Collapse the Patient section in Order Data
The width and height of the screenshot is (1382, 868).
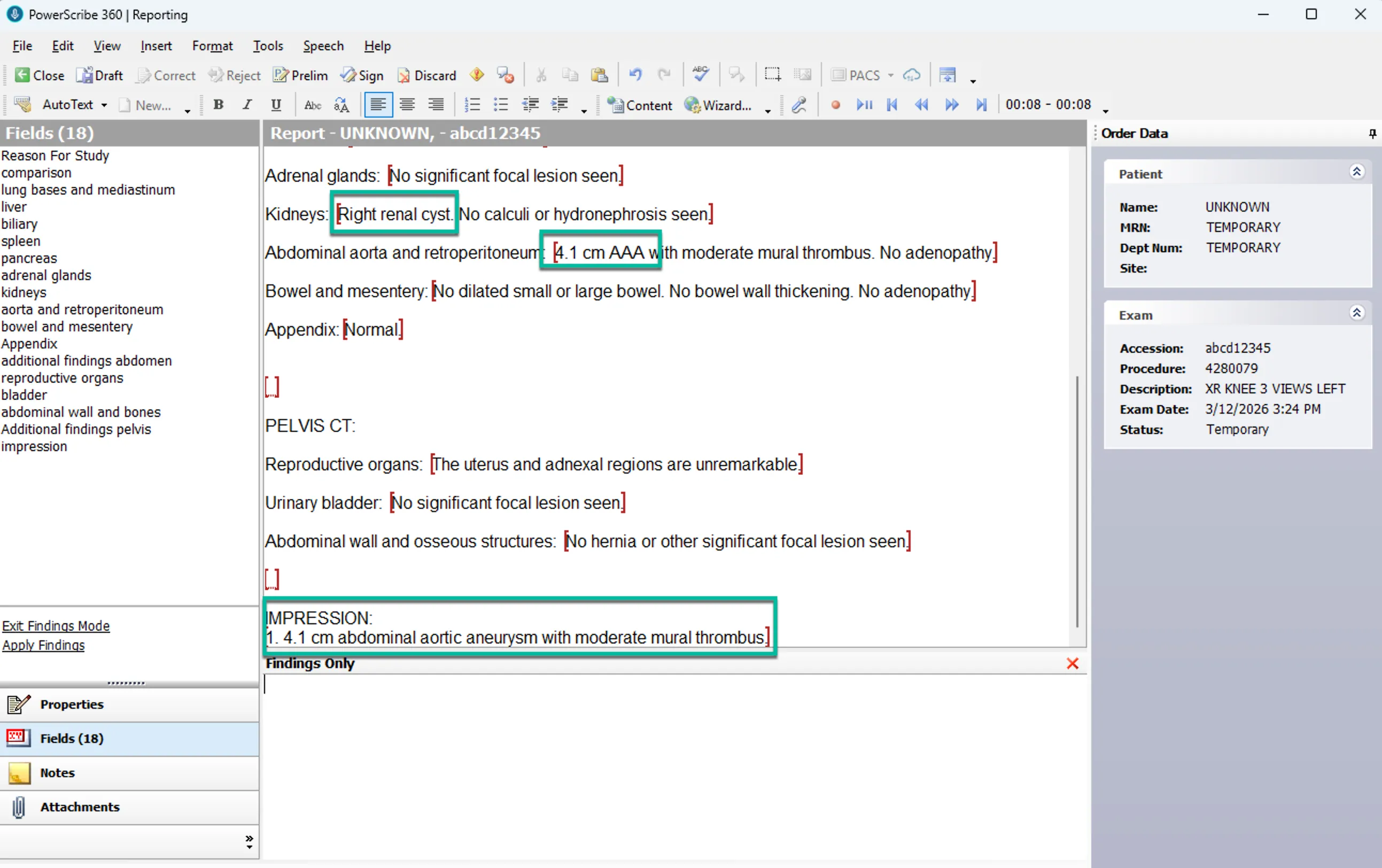click(x=1357, y=172)
